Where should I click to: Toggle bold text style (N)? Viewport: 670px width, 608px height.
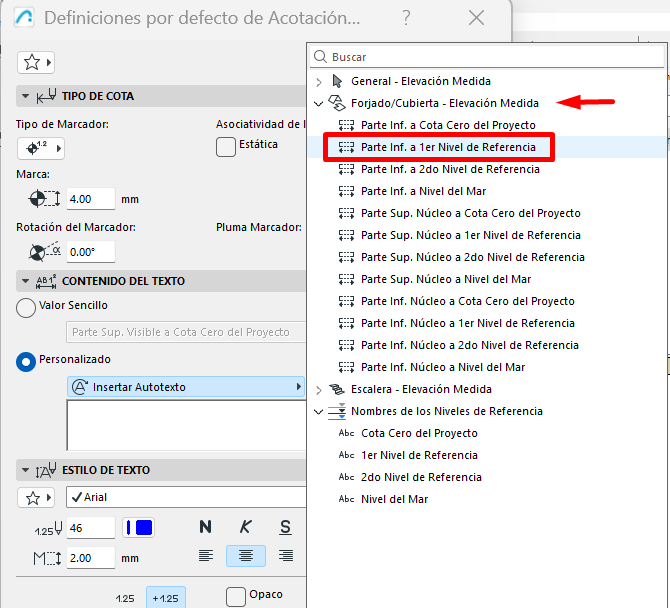click(206, 527)
